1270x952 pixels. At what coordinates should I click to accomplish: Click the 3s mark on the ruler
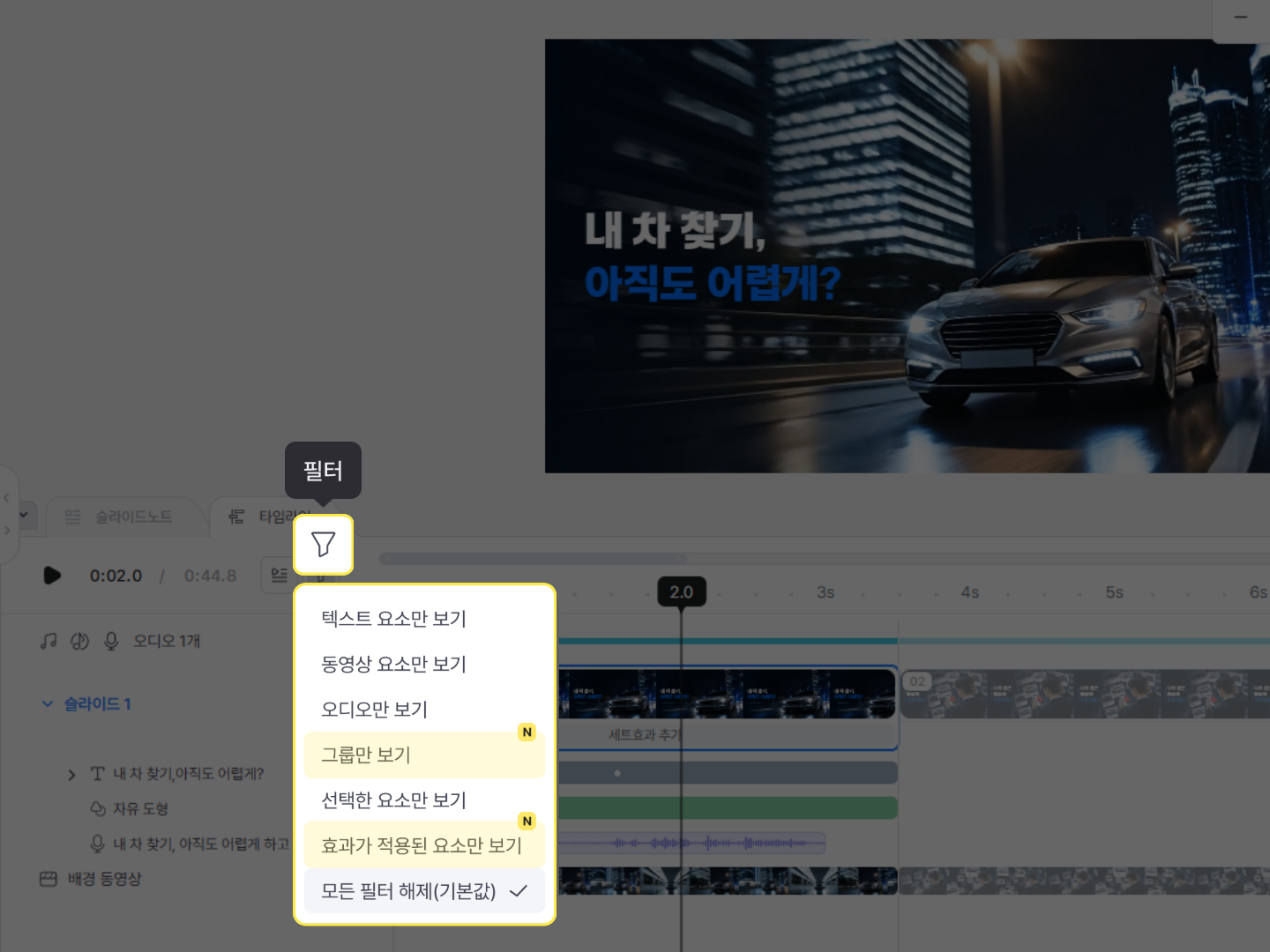pos(825,592)
